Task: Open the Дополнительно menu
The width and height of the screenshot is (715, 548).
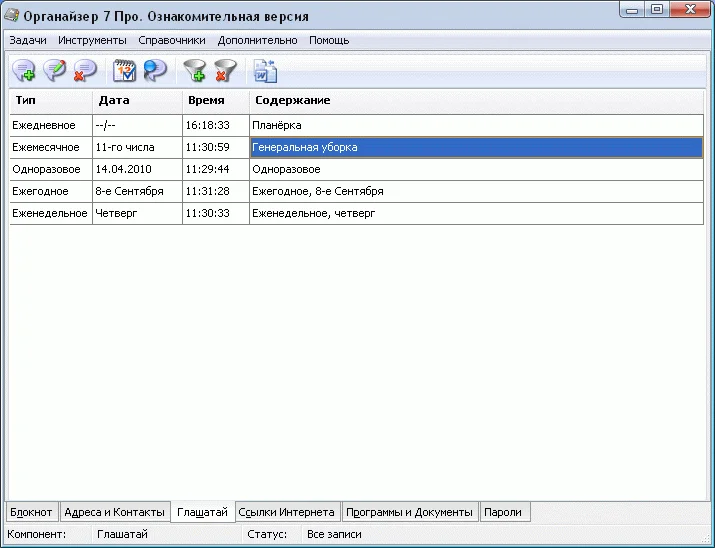Action: [x=257, y=41]
